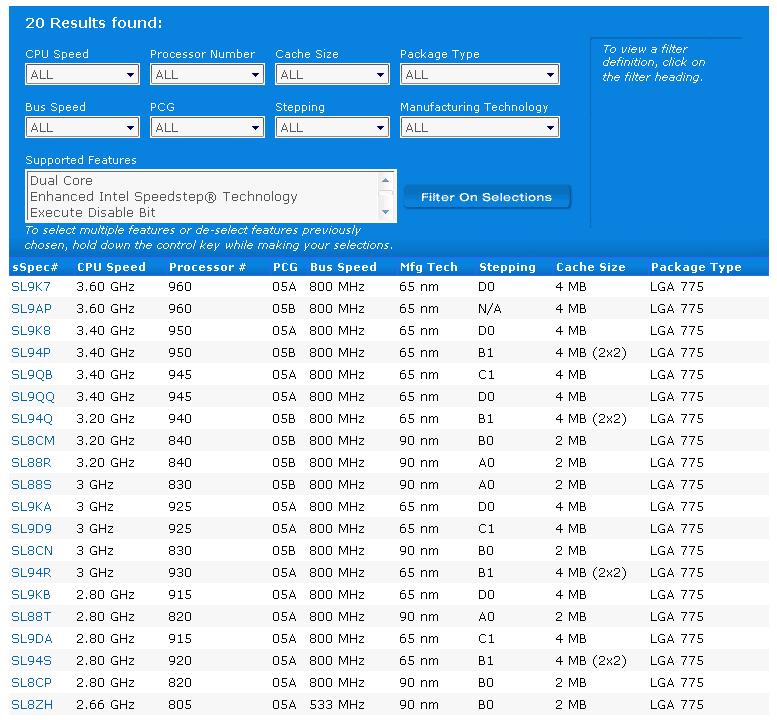The height and width of the screenshot is (720, 777).
Task: Open sSpec link SL94P
Action: [x=31, y=353]
